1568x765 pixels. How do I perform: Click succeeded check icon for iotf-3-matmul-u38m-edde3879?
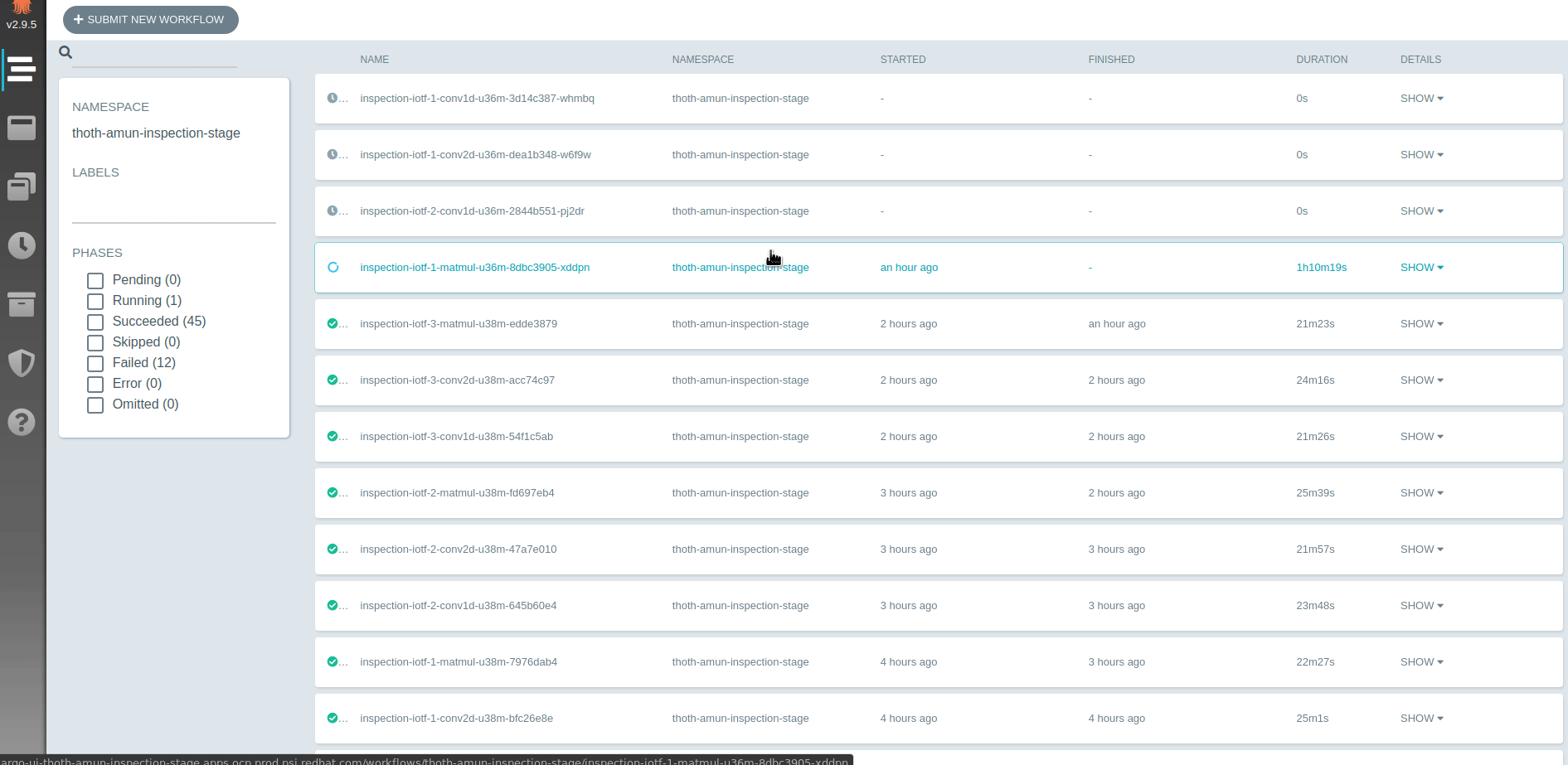tap(333, 324)
